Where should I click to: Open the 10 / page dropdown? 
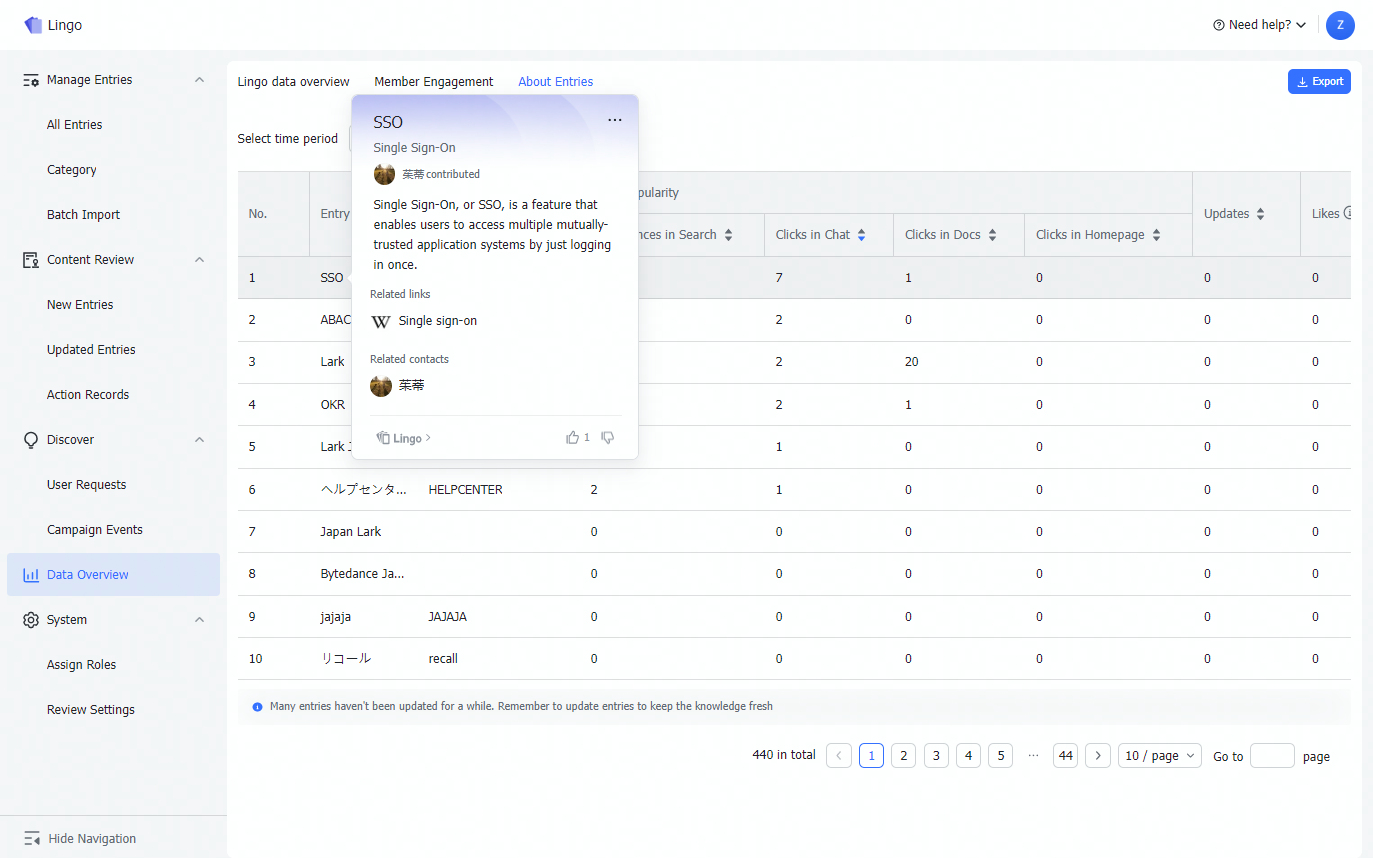tap(1159, 755)
